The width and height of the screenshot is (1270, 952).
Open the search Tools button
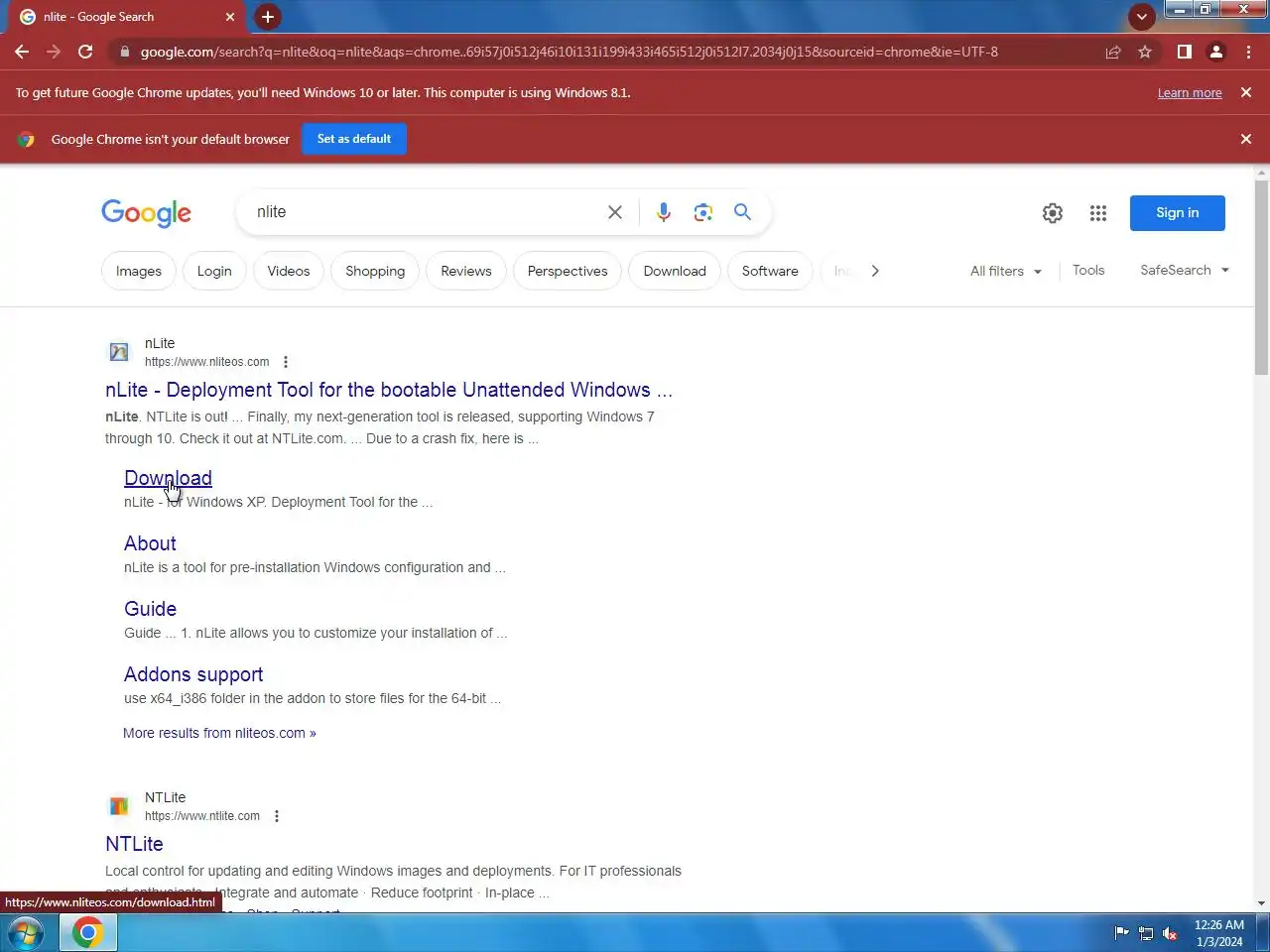(x=1088, y=270)
